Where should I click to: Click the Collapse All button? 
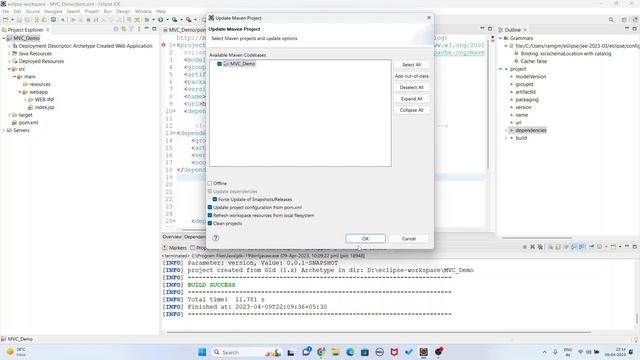pyautogui.click(x=411, y=110)
